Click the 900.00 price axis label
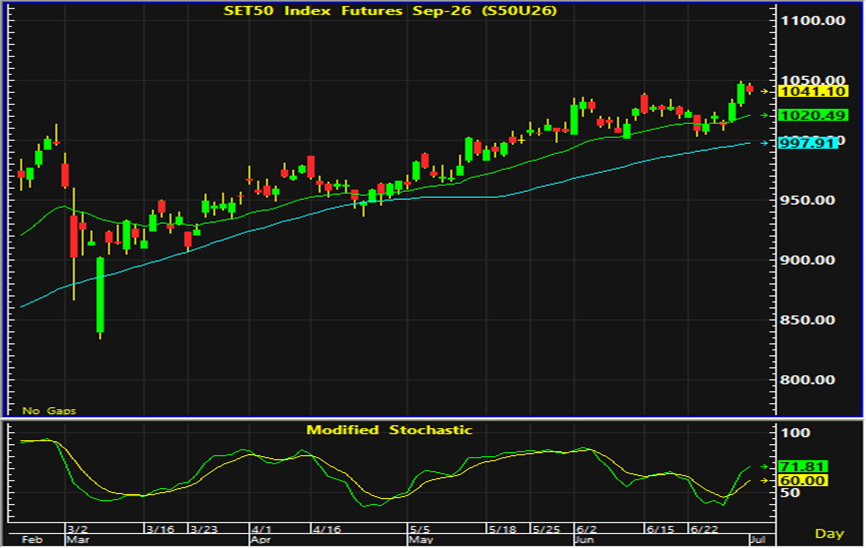The height and width of the screenshot is (548, 866). [x=808, y=260]
